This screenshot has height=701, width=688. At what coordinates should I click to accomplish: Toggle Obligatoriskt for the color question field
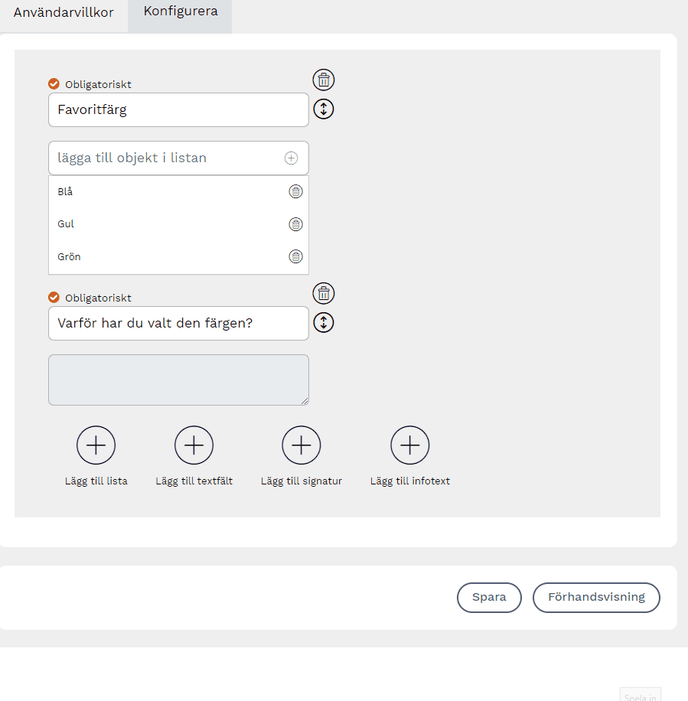point(54,297)
